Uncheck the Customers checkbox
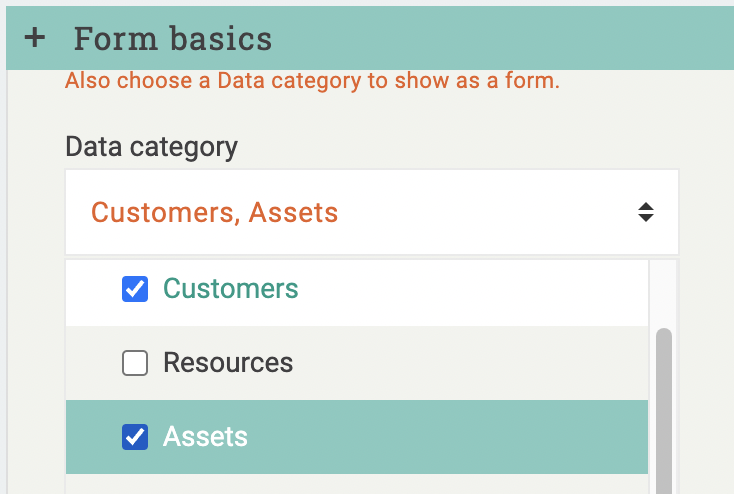 click(x=135, y=289)
